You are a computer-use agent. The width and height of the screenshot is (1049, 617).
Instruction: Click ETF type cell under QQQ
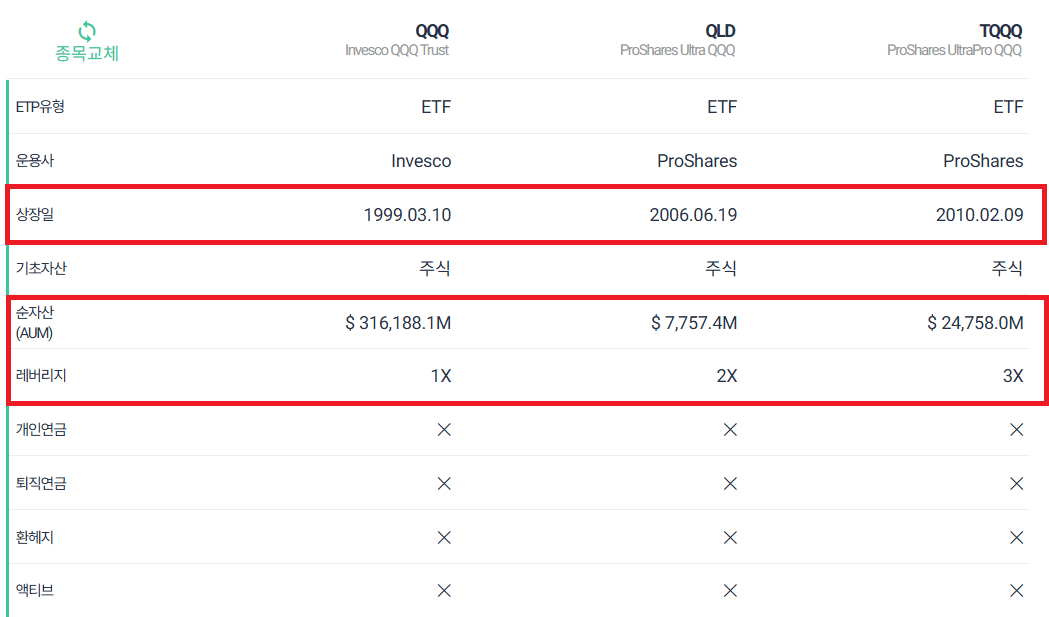coord(436,107)
